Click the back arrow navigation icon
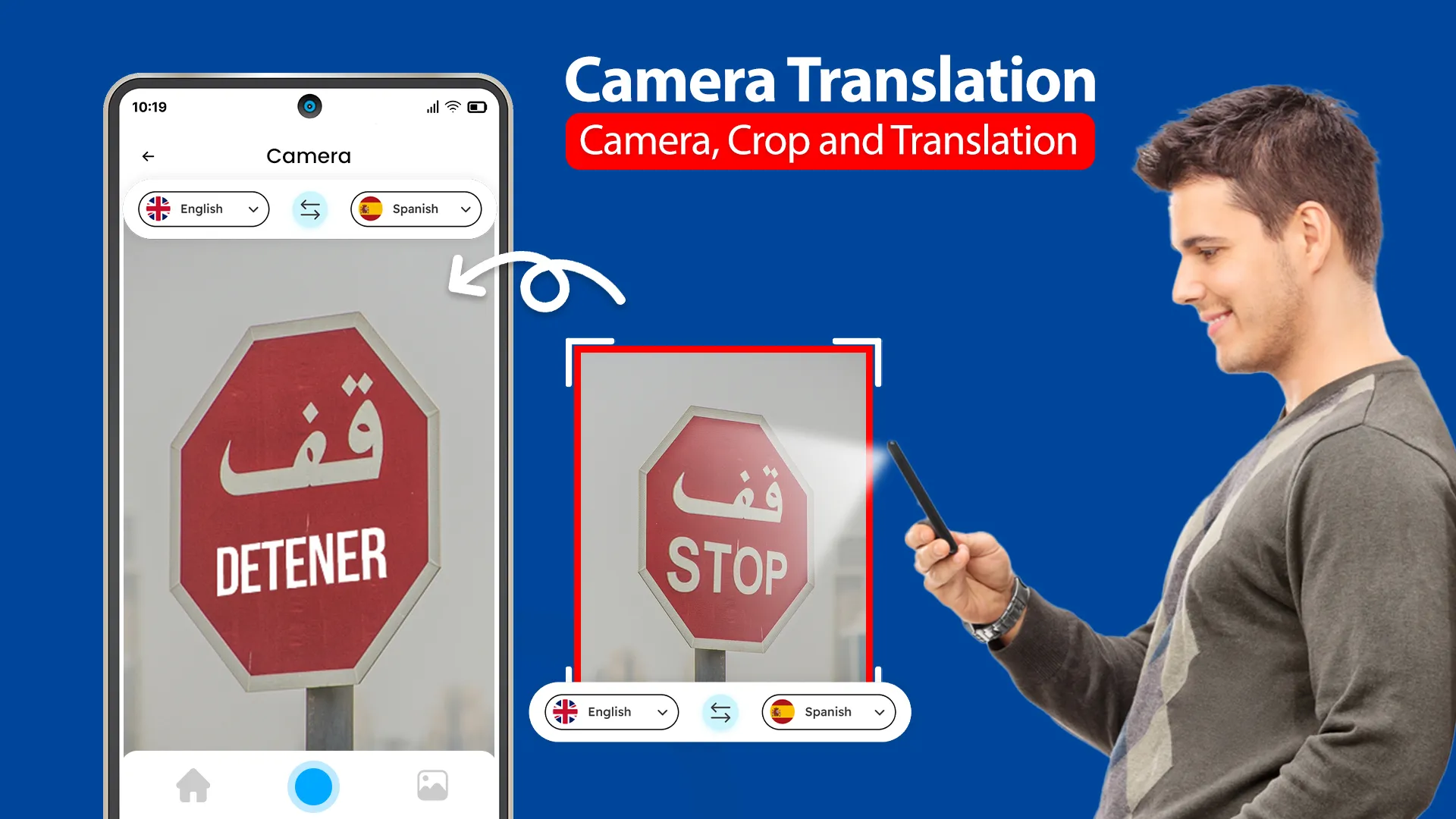The width and height of the screenshot is (1456, 819). click(x=148, y=156)
